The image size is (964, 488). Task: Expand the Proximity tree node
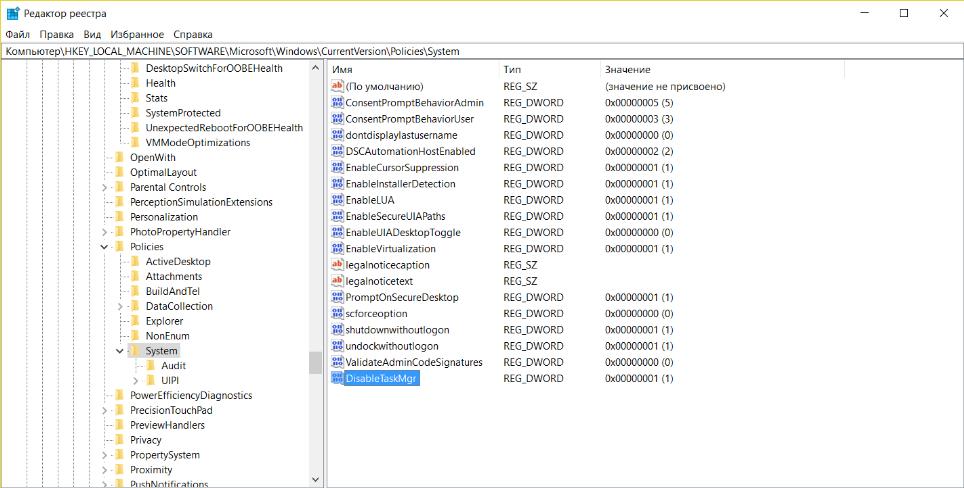tap(104, 470)
